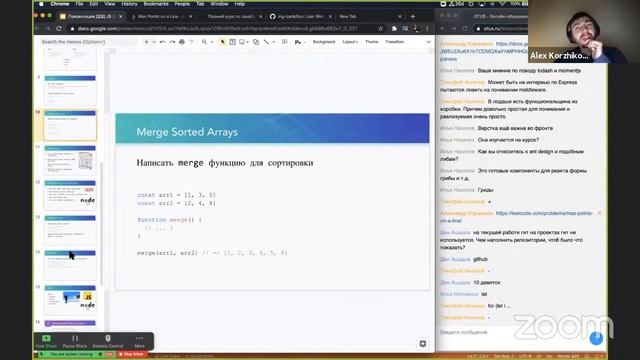
Task: Reload the page in Chrome
Action: [59, 29]
